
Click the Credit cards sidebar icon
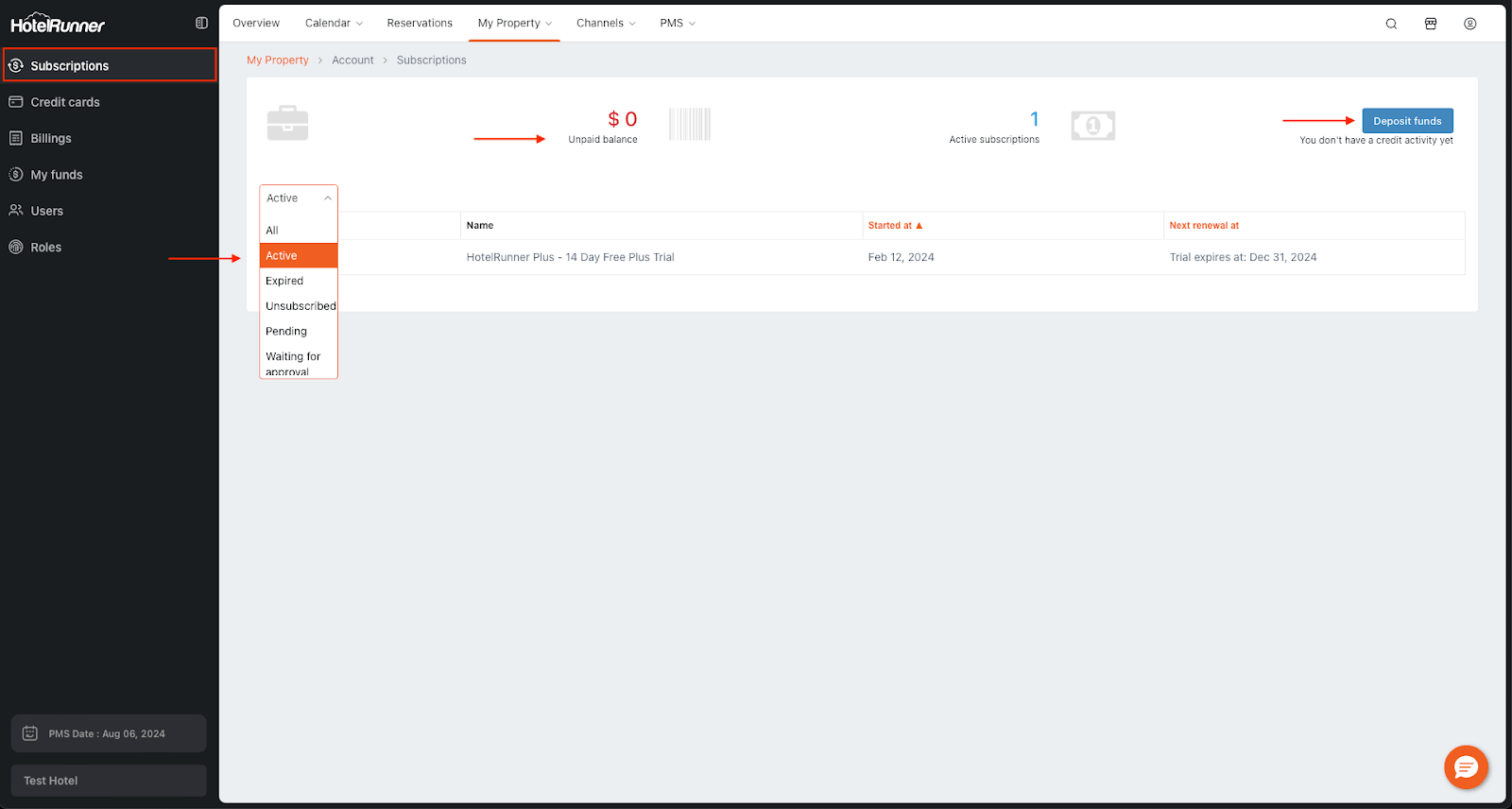16,102
